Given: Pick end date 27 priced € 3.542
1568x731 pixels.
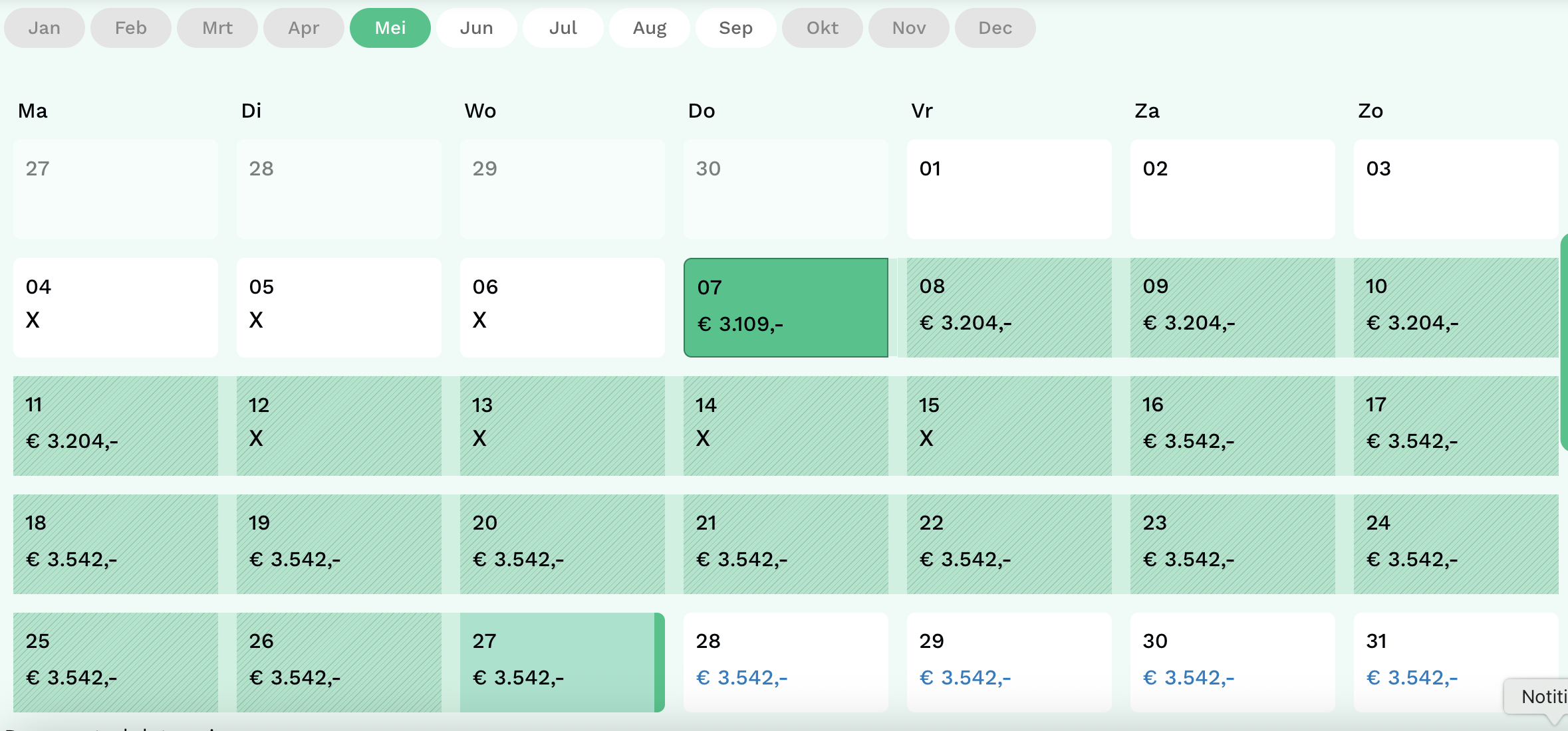Looking at the screenshot, I should [x=559, y=662].
